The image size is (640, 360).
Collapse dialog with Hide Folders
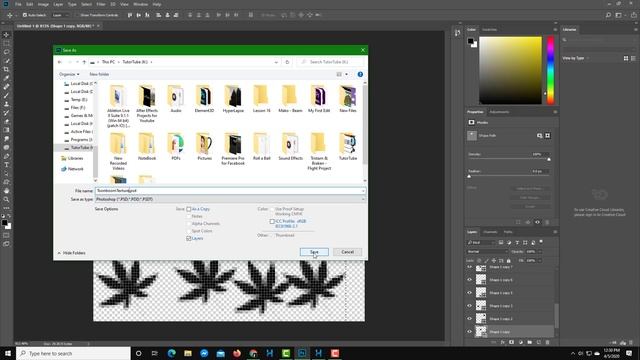point(71,253)
